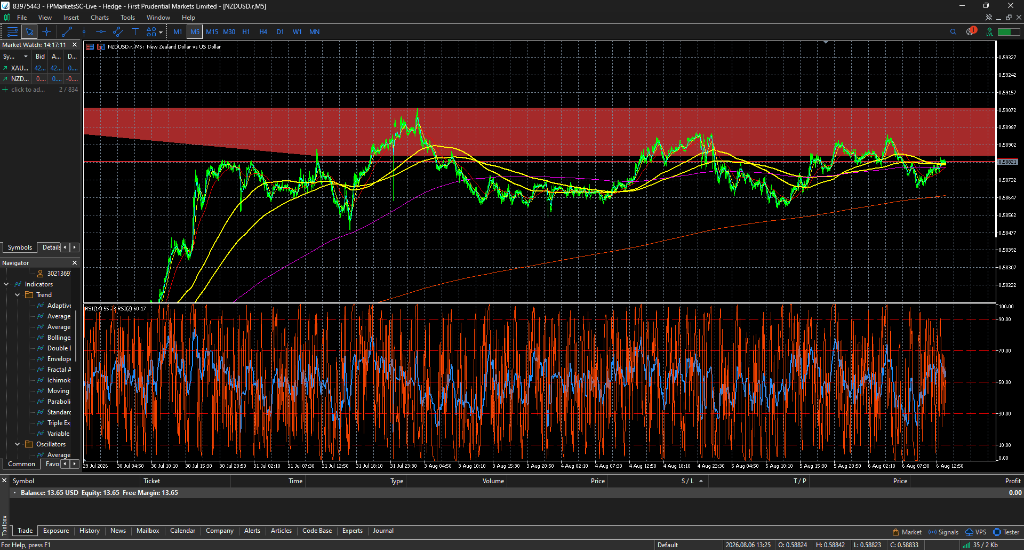Switch chart to D1 timeframe
This screenshot has height=550, width=1024.
[x=280, y=31]
